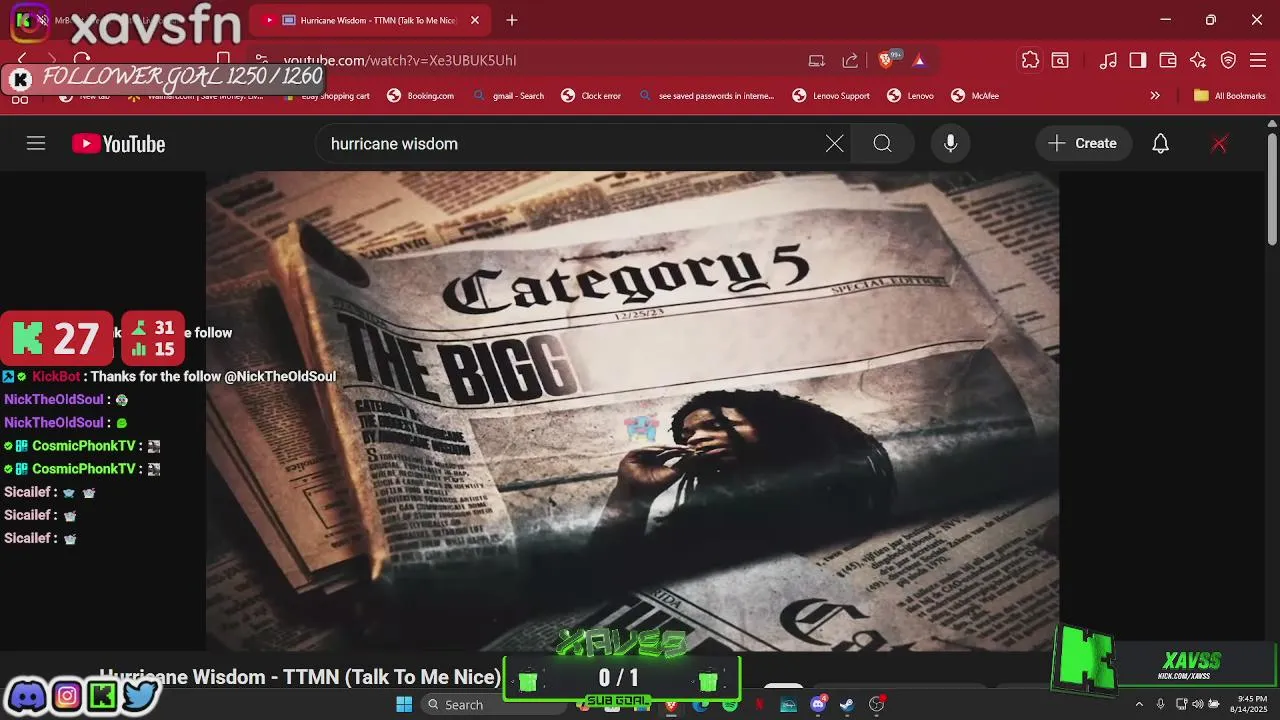The width and height of the screenshot is (1280, 720).
Task: Open Steam from the taskbar
Action: (847, 705)
